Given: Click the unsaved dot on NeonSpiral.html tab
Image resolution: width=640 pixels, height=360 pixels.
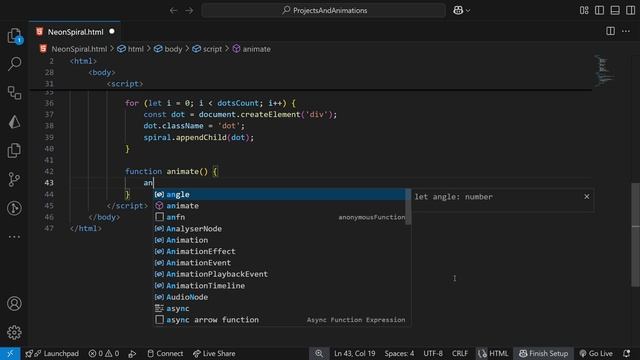Looking at the screenshot, I should tap(112, 31).
